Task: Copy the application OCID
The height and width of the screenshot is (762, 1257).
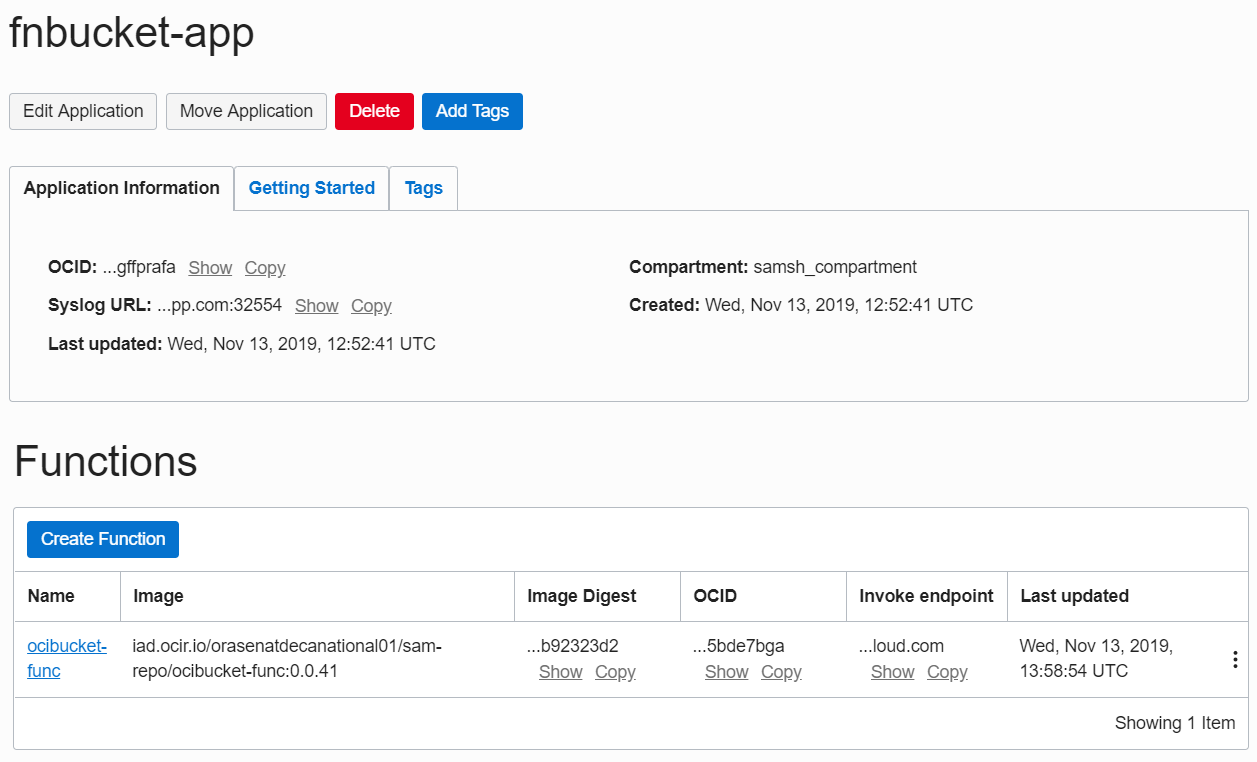Action: (x=264, y=268)
